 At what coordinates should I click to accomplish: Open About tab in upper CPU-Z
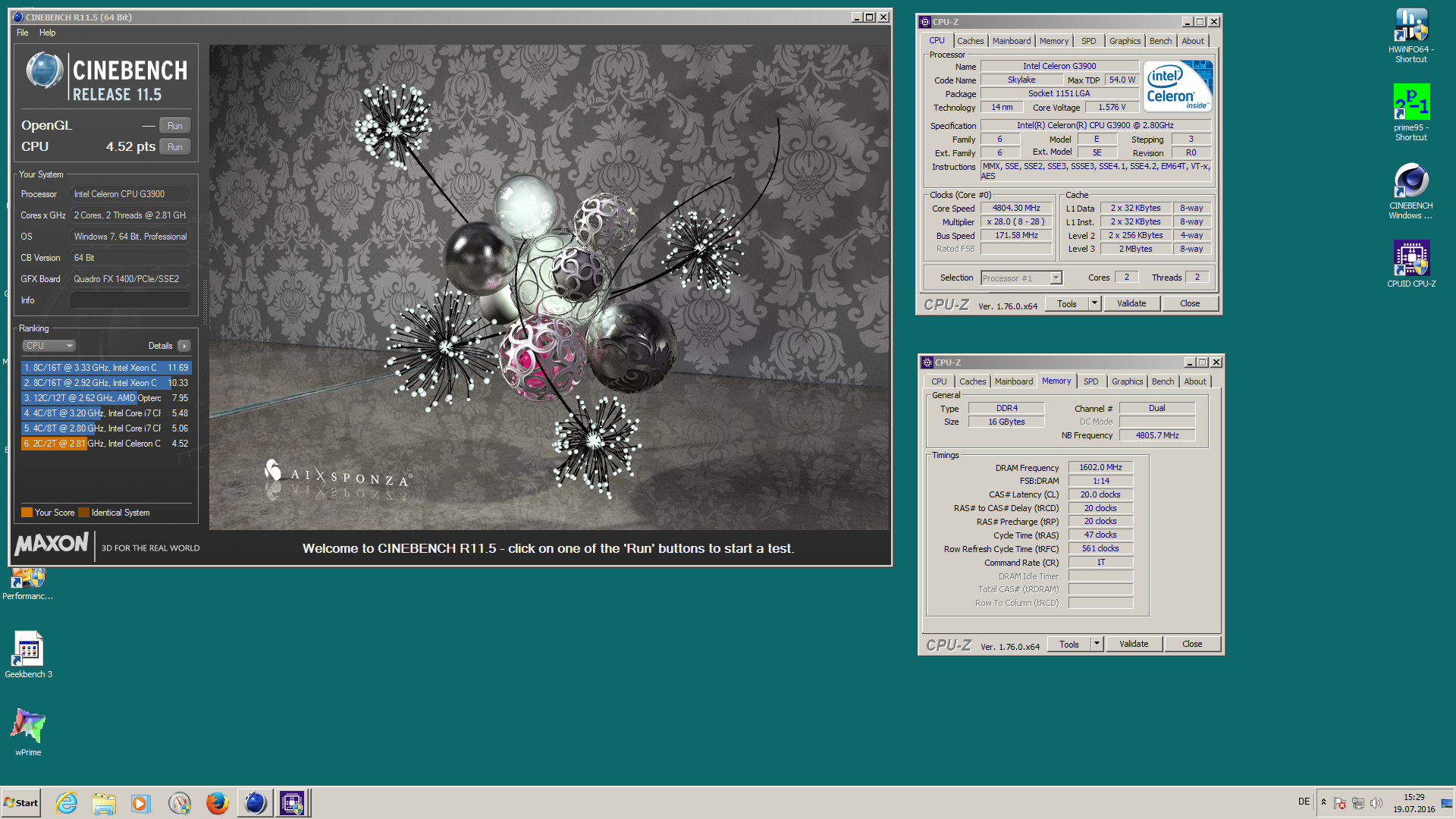[x=1193, y=41]
